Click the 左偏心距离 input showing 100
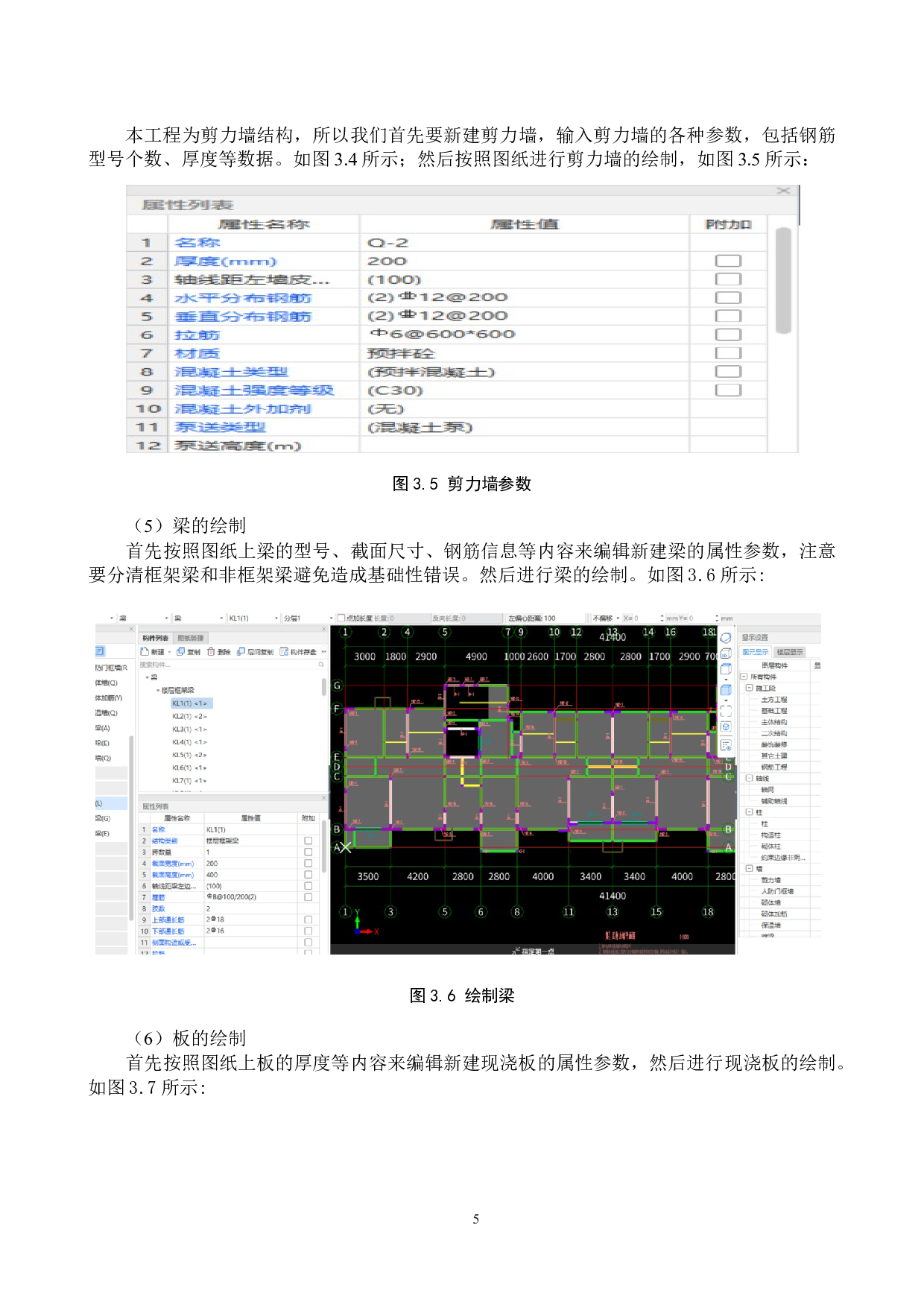924x1307 pixels. [x=549, y=618]
